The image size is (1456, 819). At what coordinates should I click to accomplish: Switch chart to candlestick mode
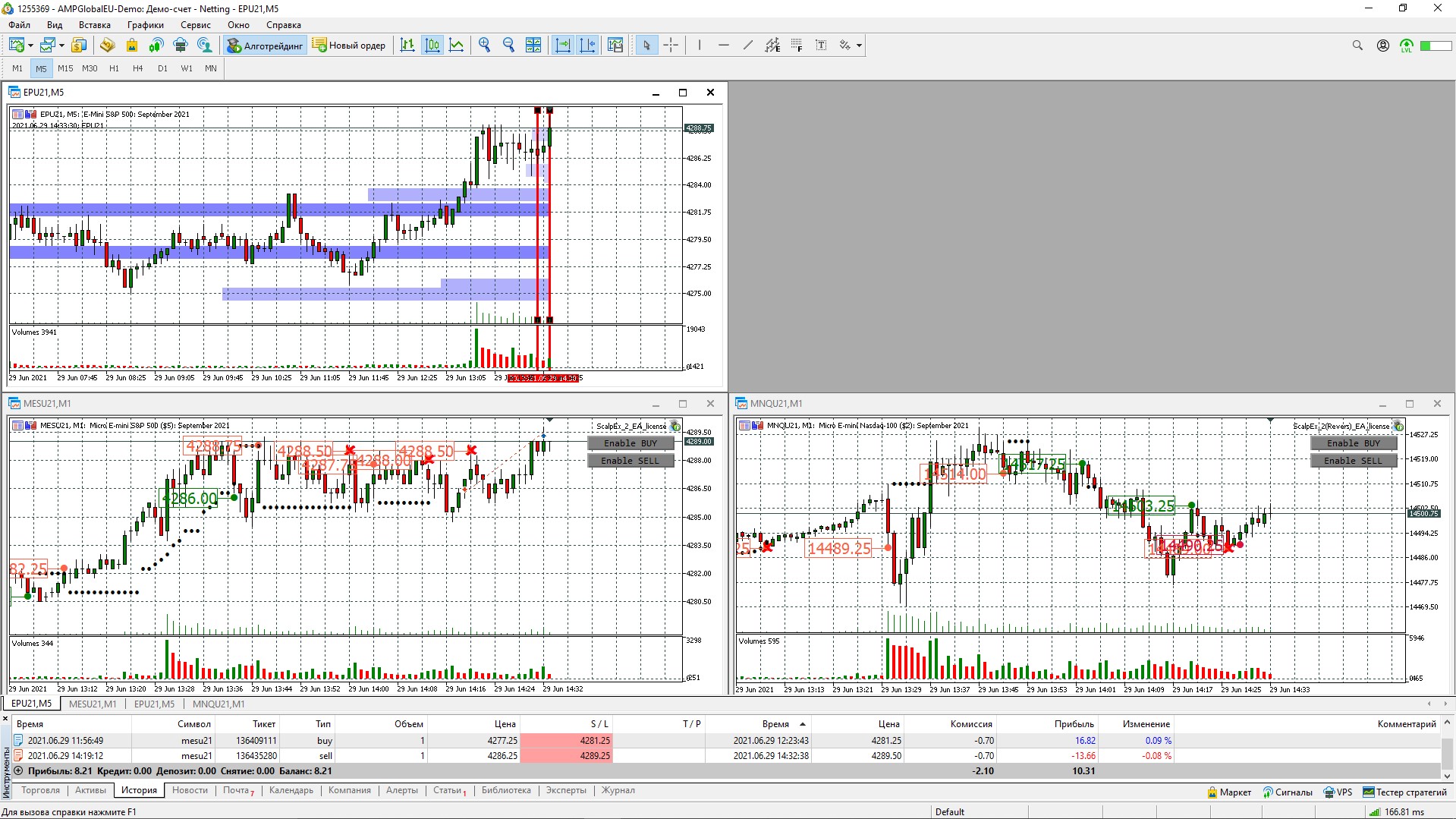432,46
